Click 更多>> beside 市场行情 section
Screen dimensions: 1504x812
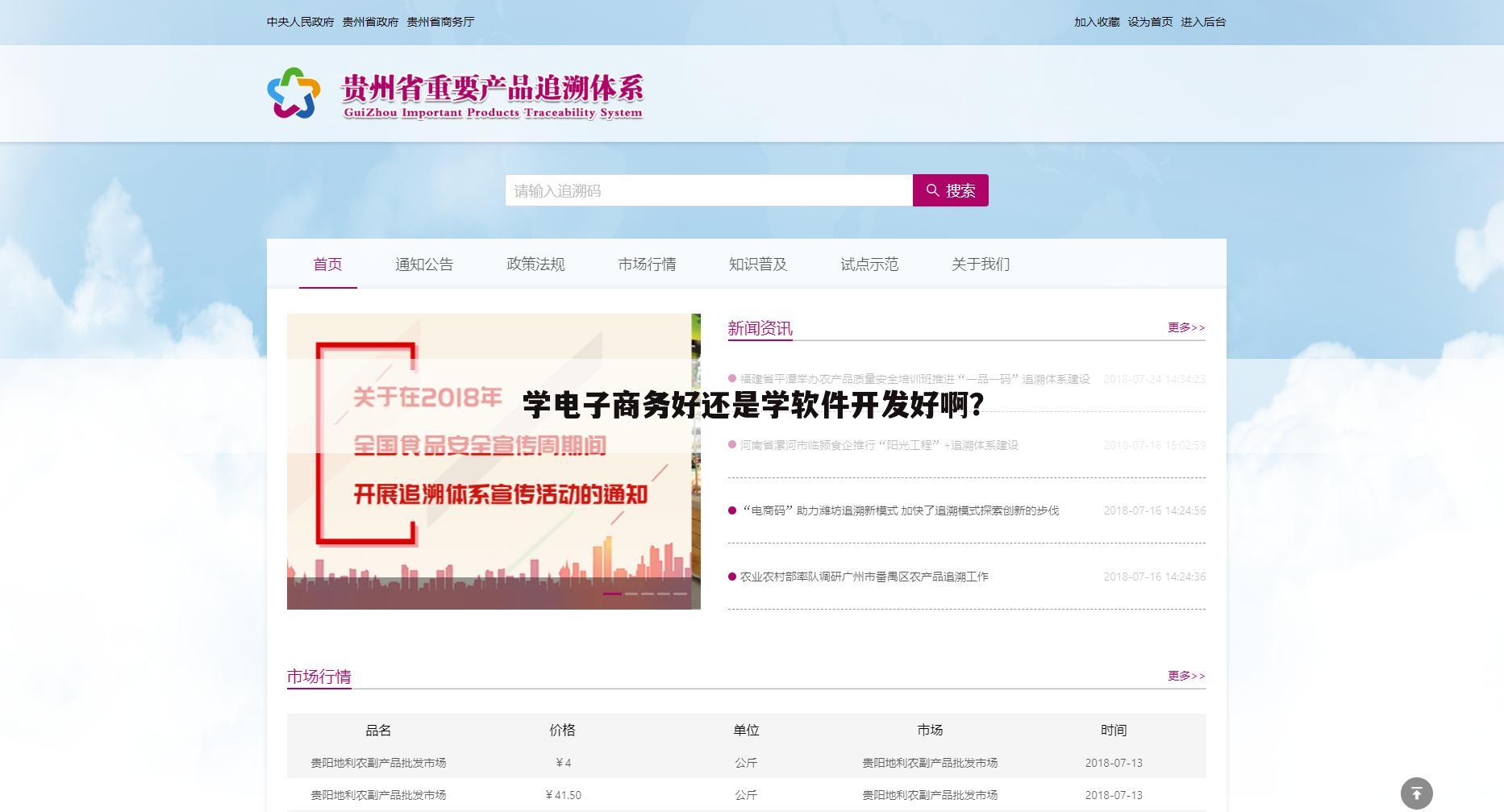point(1186,676)
